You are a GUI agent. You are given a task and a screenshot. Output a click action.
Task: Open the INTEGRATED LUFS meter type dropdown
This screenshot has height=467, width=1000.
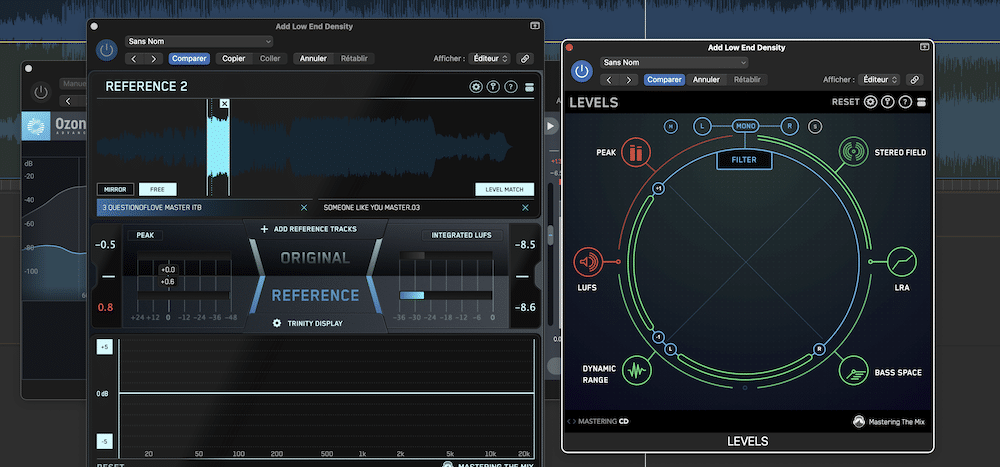462,235
